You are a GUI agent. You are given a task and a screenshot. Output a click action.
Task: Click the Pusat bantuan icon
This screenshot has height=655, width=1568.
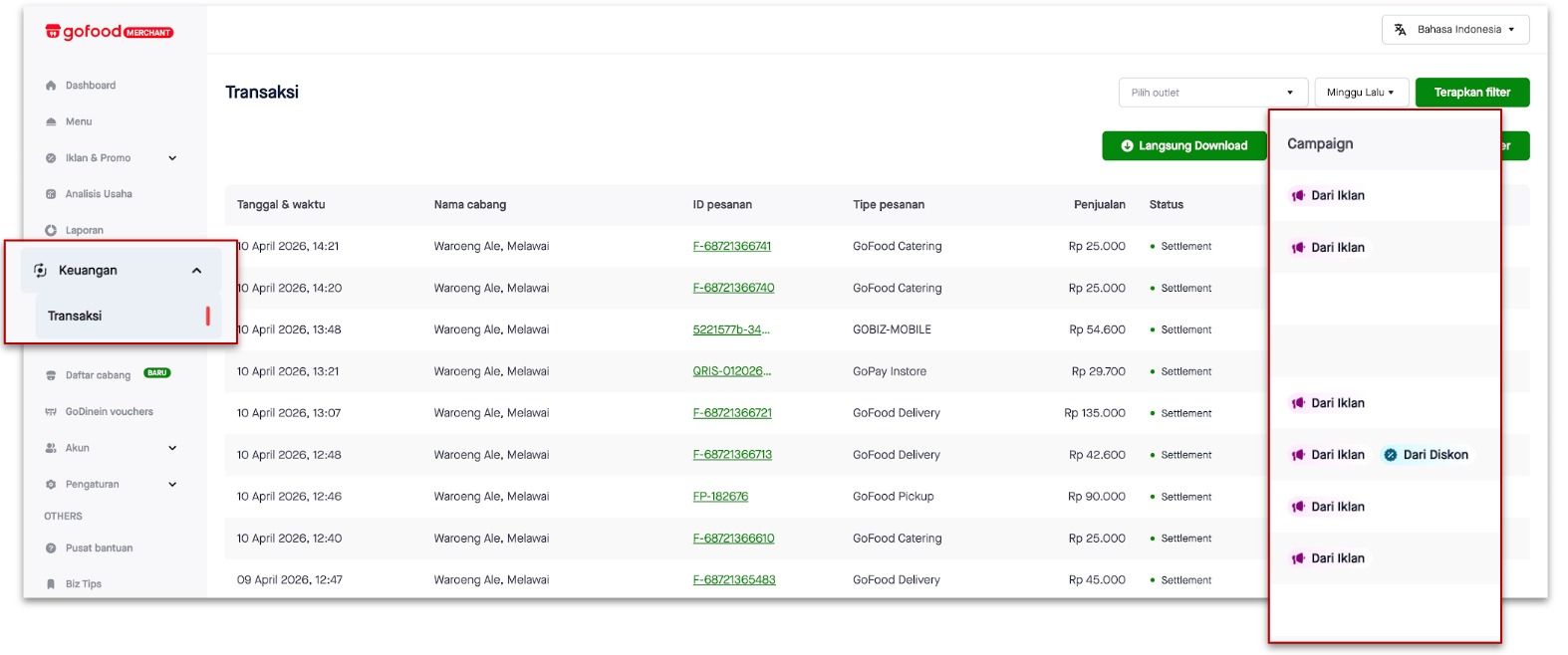51,548
